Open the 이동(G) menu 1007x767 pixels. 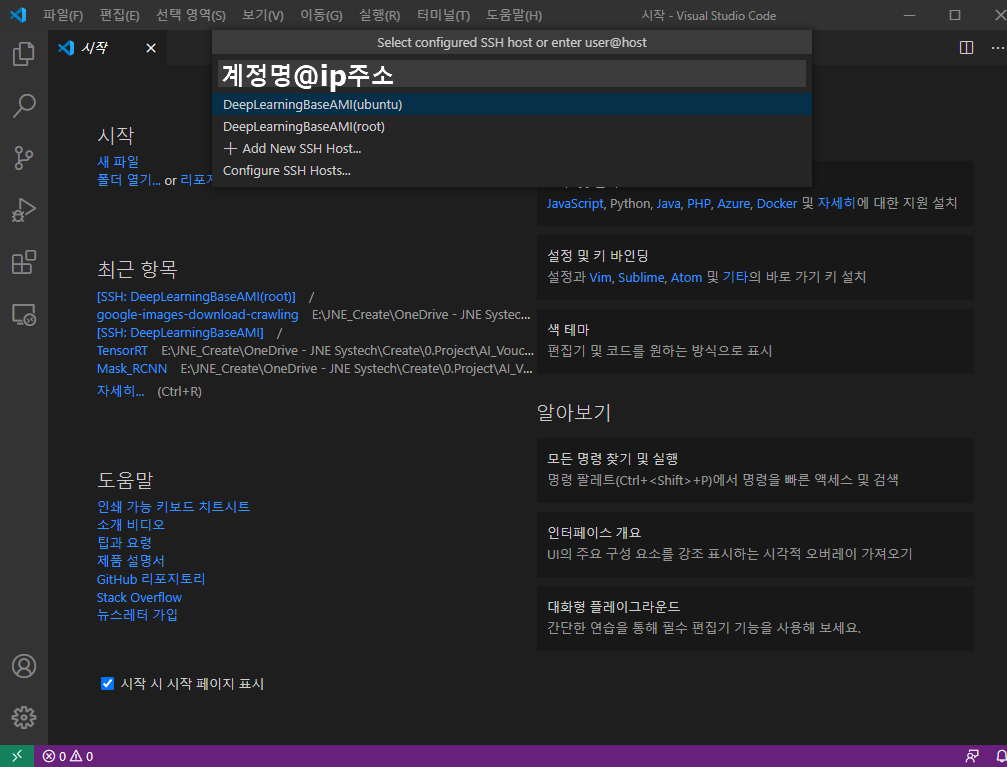321,15
